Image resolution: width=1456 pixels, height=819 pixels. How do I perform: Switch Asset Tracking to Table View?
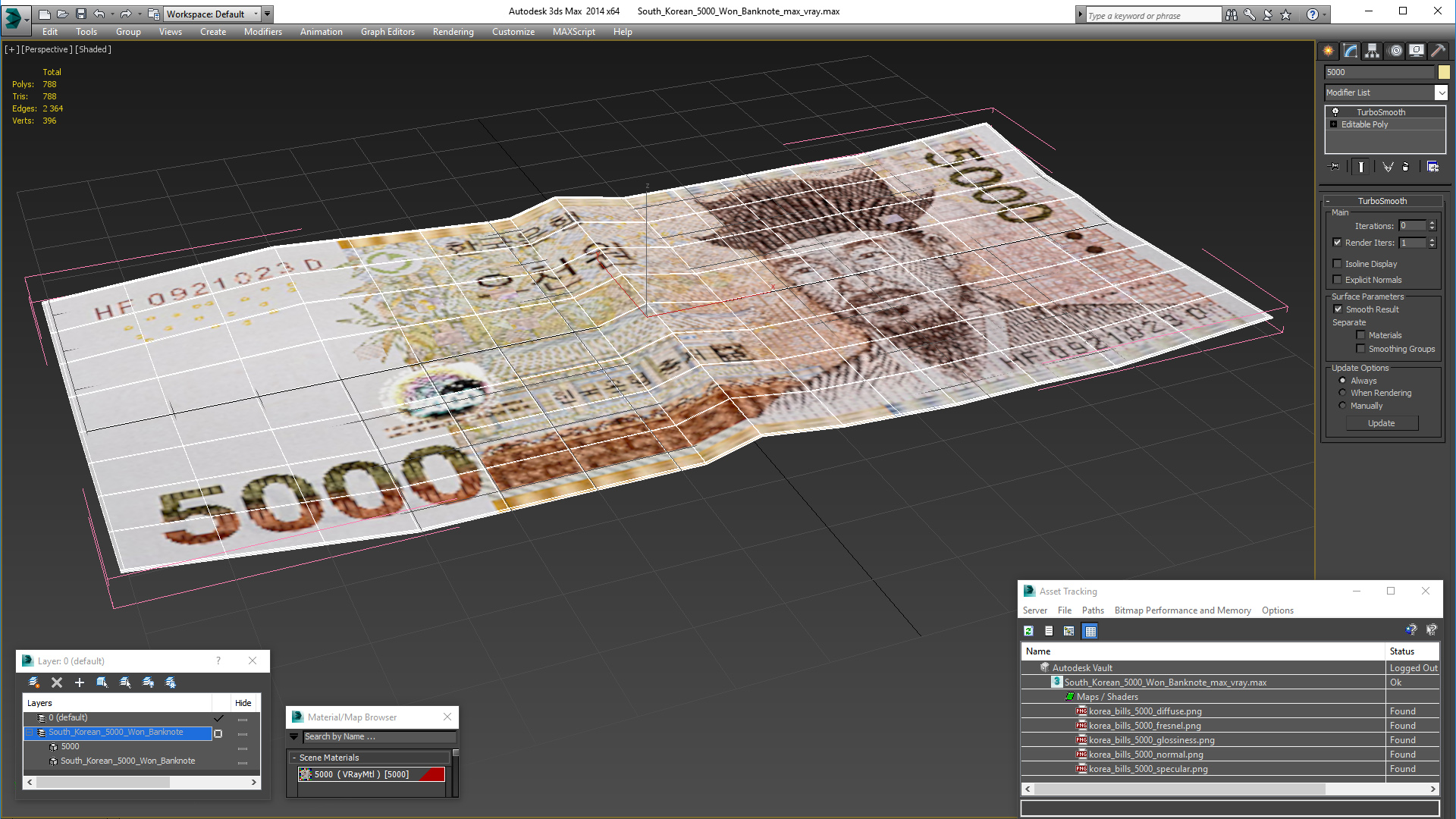pos(1090,631)
